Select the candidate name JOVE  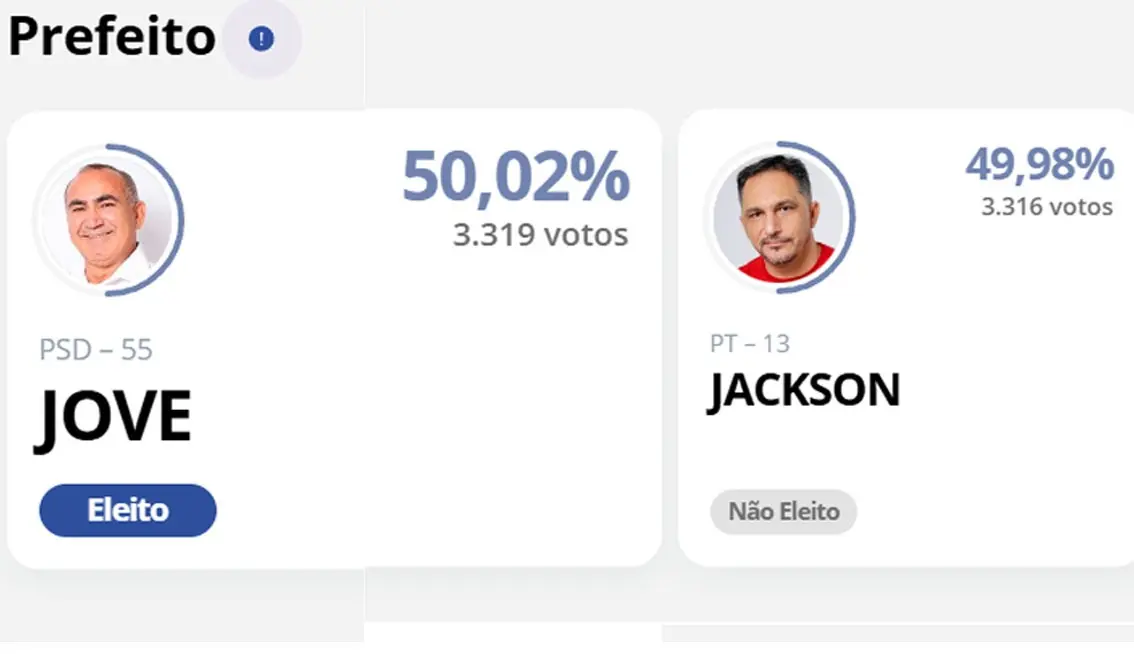(115, 417)
